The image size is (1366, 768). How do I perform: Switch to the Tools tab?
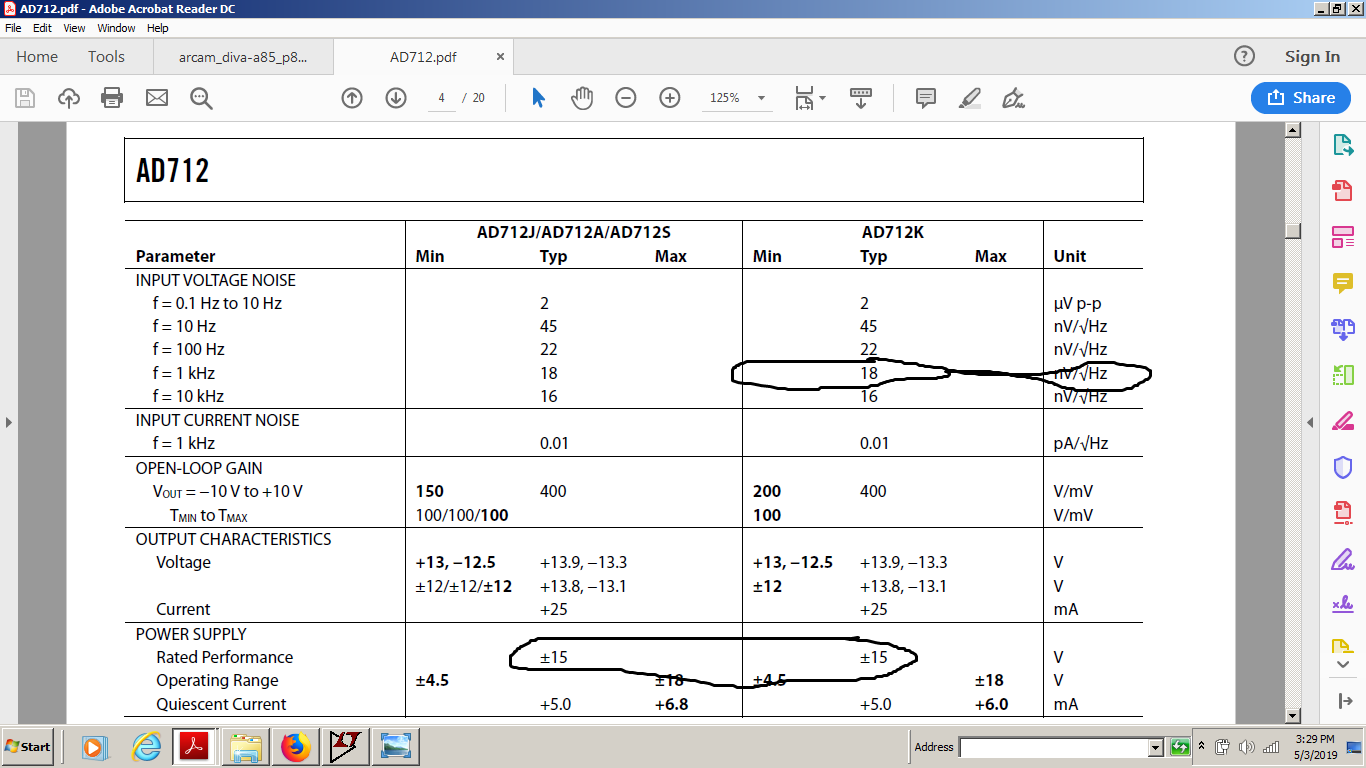(x=106, y=57)
